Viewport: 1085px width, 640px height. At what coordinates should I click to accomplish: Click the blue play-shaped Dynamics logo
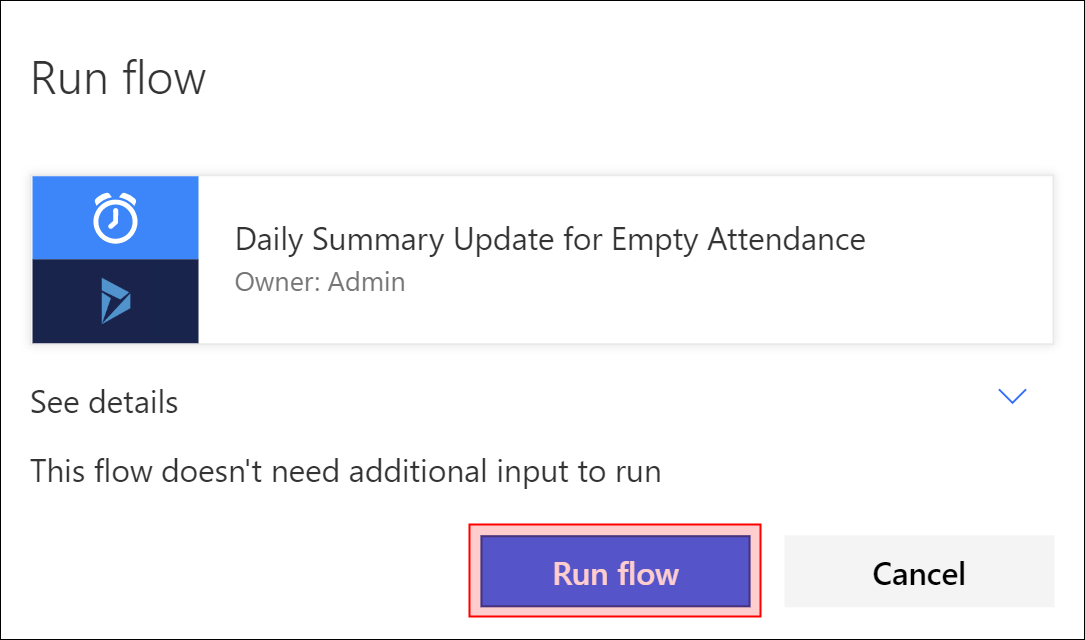[x=116, y=301]
